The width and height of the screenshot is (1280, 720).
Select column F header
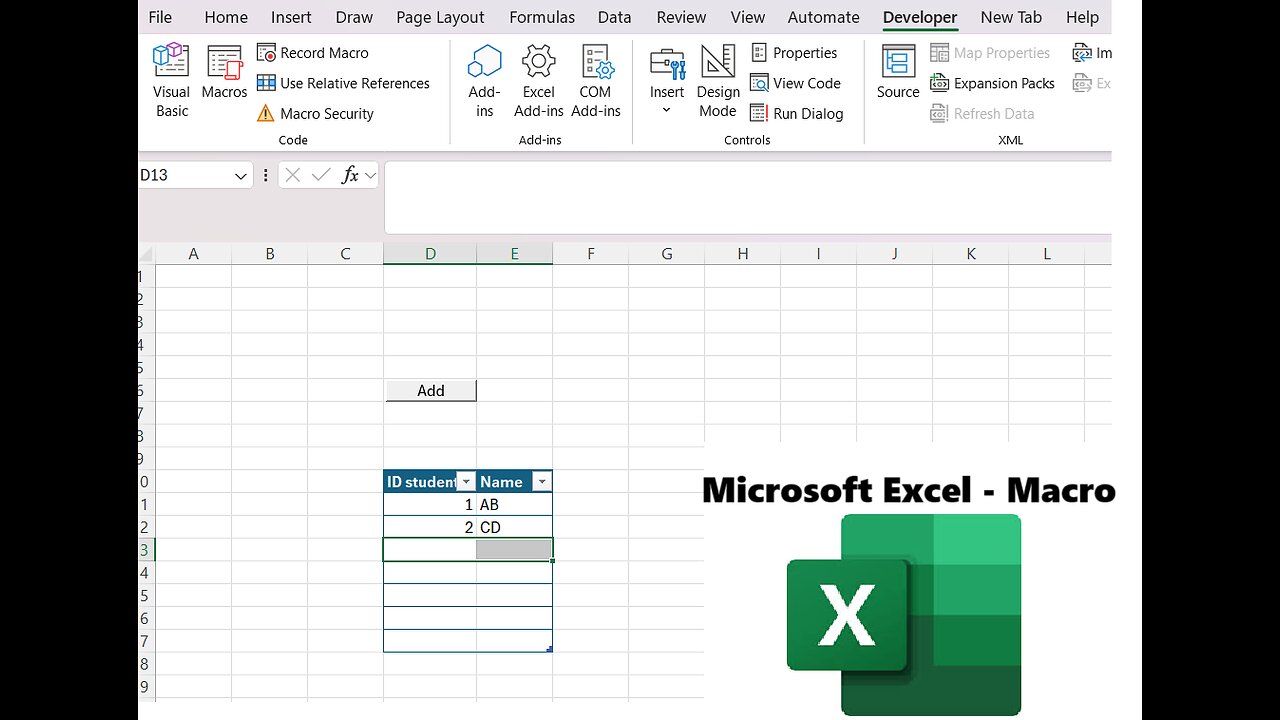590,254
